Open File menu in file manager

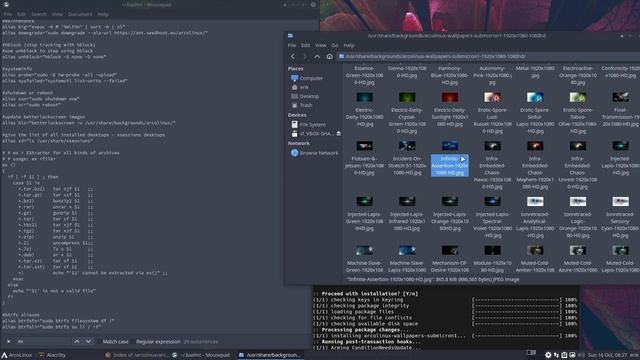pyautogui.click(x=292, y=45)
